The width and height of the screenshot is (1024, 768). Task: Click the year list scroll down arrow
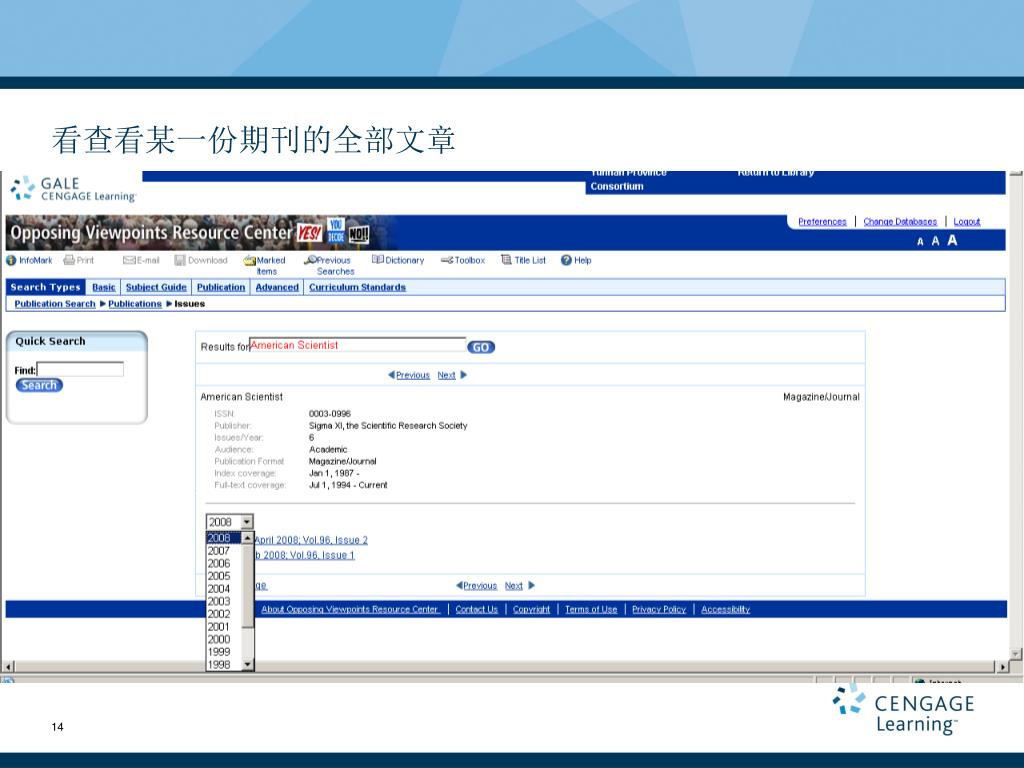click(248, 665)
